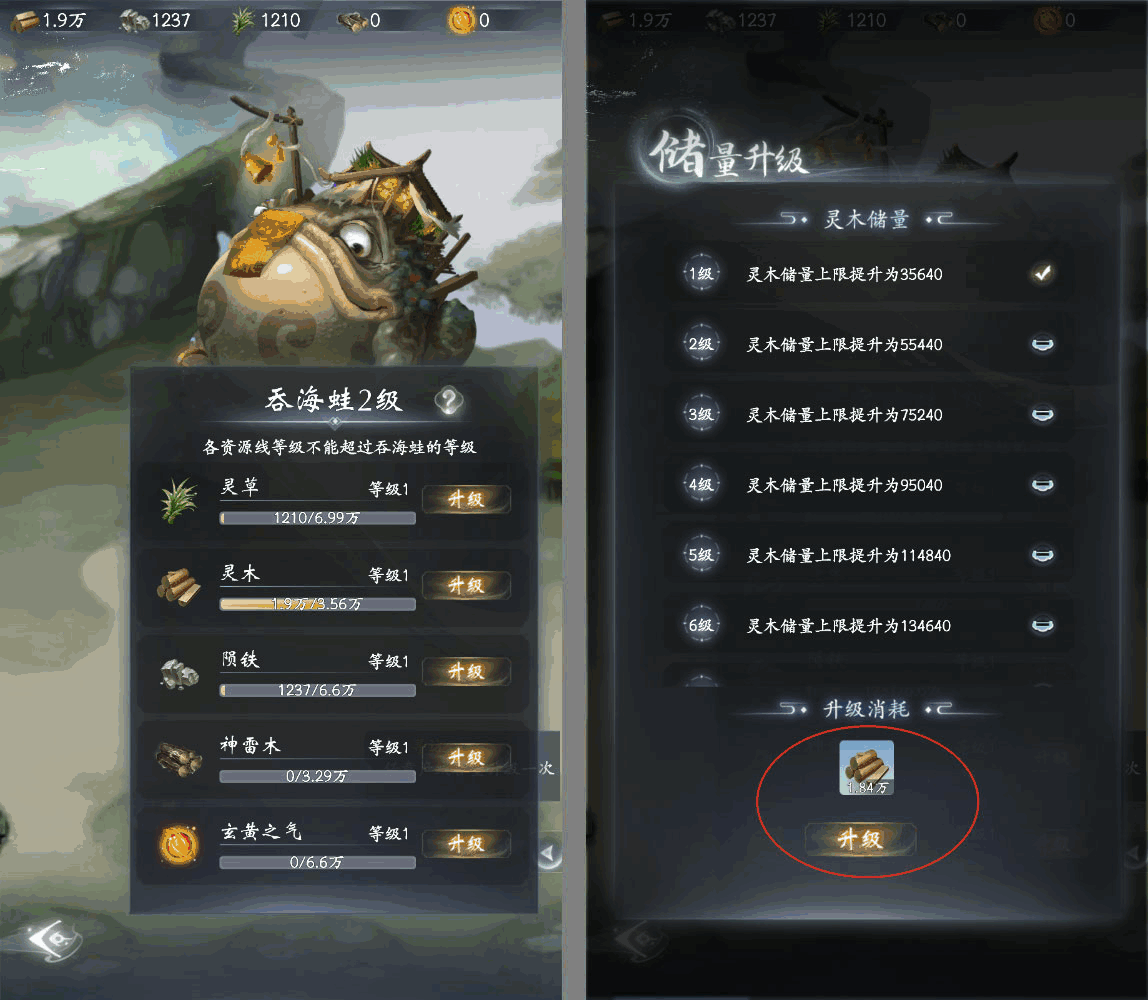Tap the 1.84万 wood cost thumbnail
Image resolution: width=1148 pixels, height=1000 pixels.
pyautogui.click(x=866, y=767)
